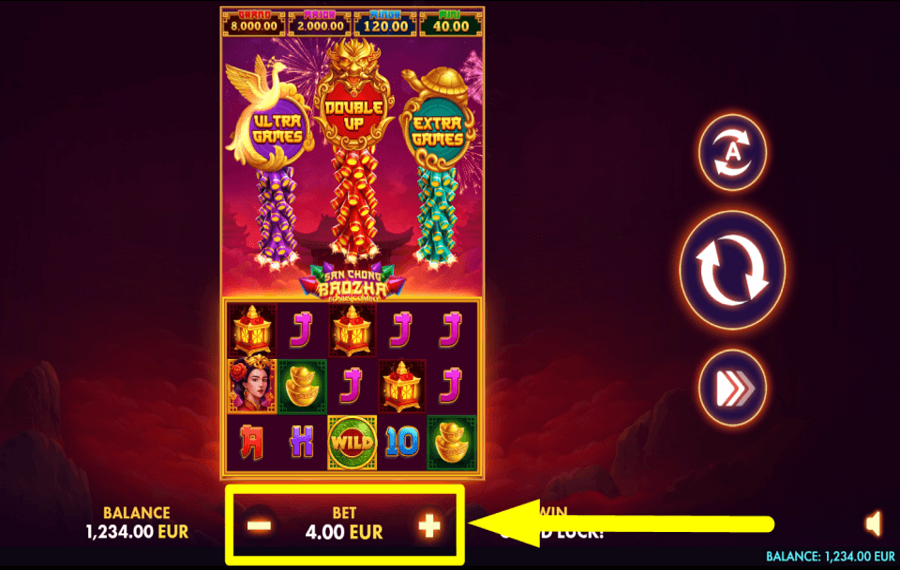Click the San Chong Baozha game logo

click(x=352, y=282)
